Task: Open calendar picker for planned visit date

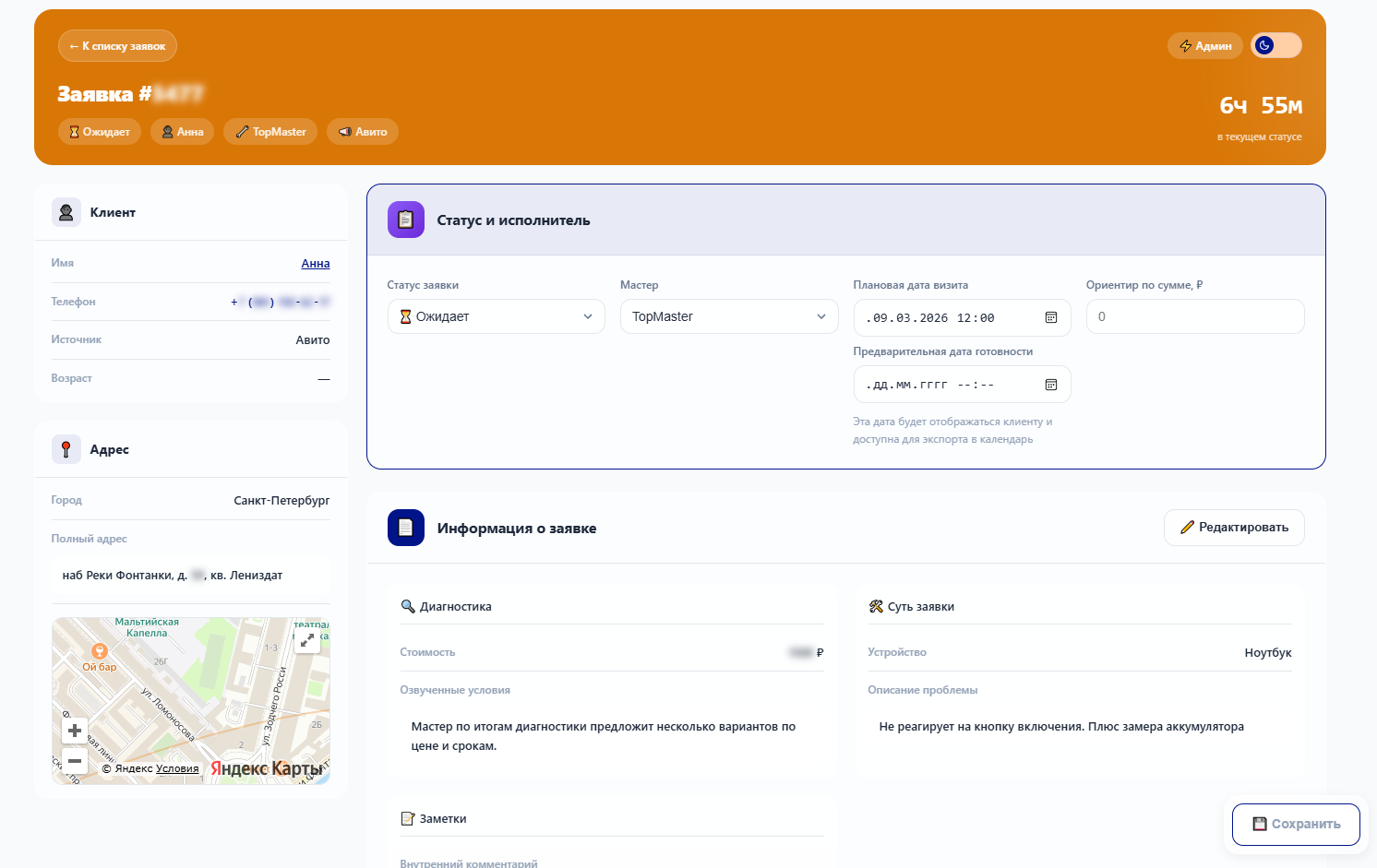Action: [x=1051, y=317]
